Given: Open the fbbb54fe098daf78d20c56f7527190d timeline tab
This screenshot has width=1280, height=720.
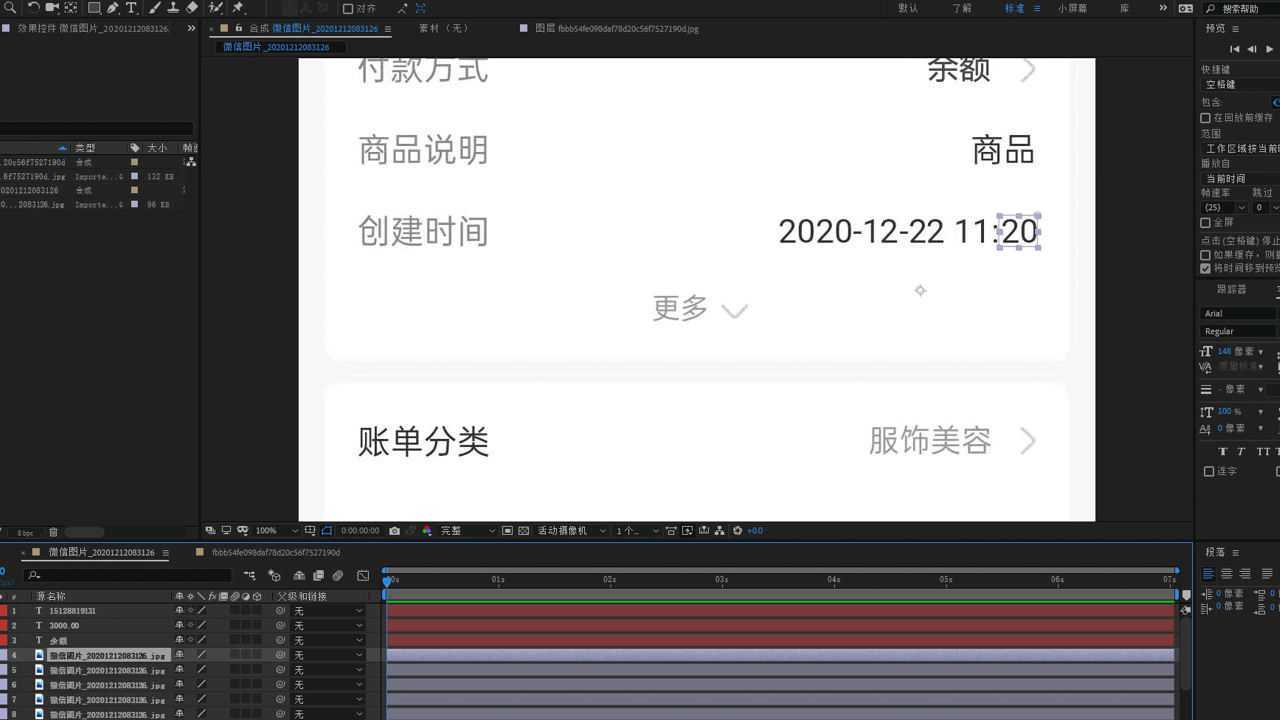Looking at the screenshot, I should click(x=275, y=552).
